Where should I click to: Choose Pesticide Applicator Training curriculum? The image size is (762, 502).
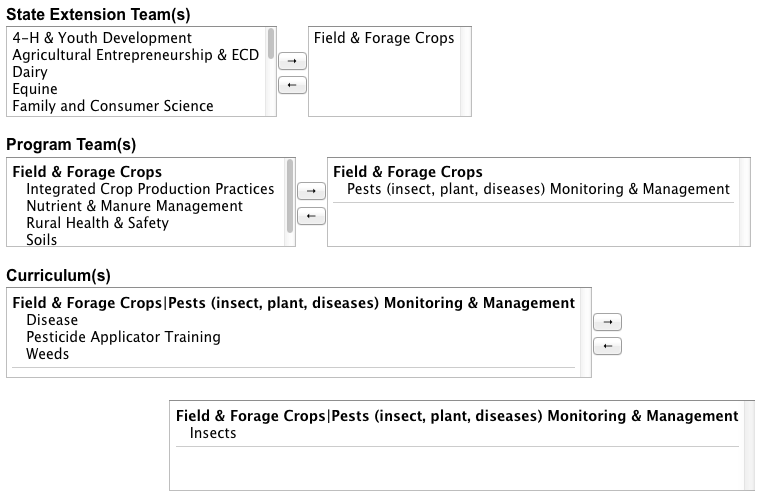coord(123,337)
